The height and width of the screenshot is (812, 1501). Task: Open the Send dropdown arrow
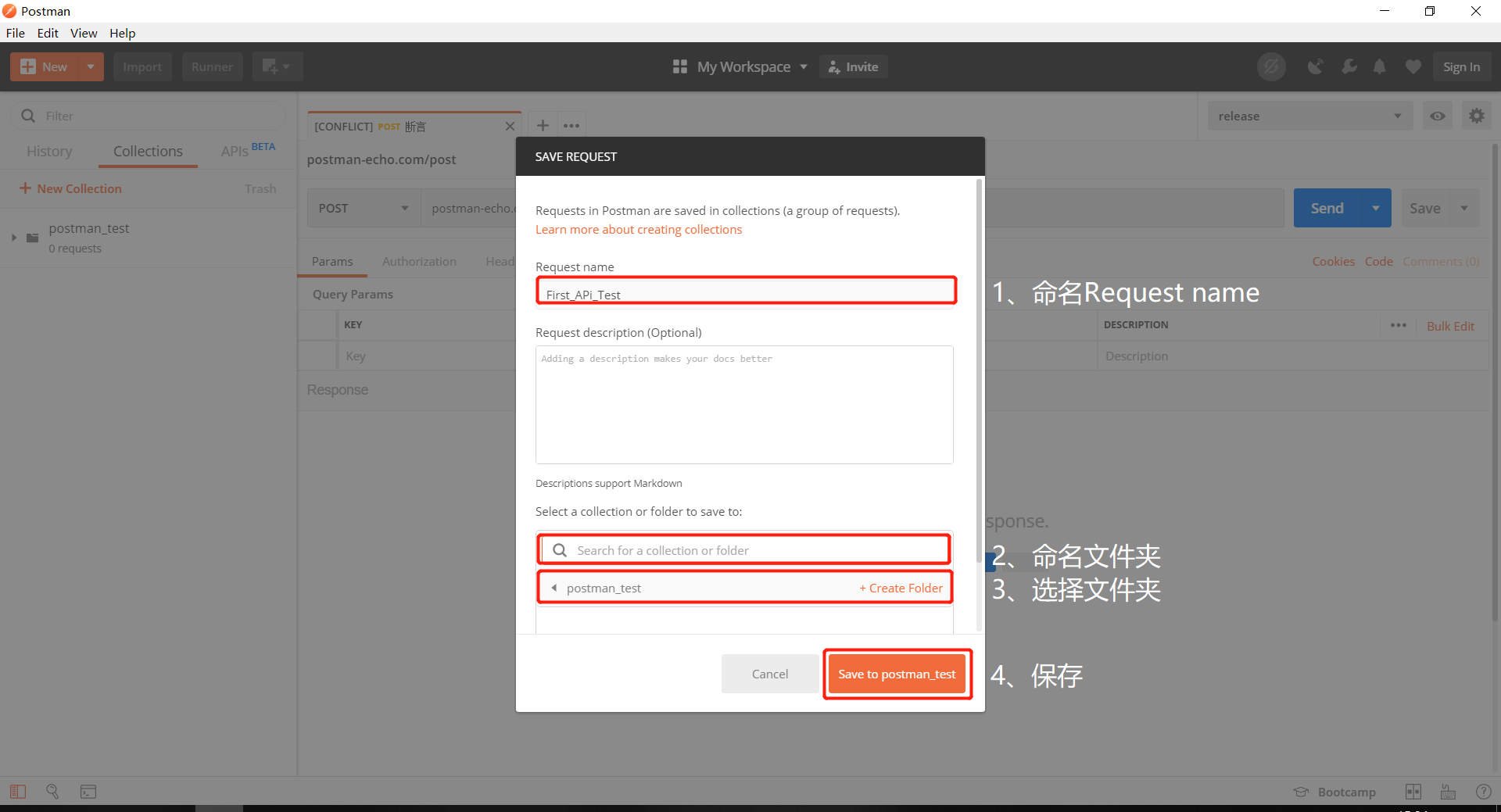(x=1376, y=209)
